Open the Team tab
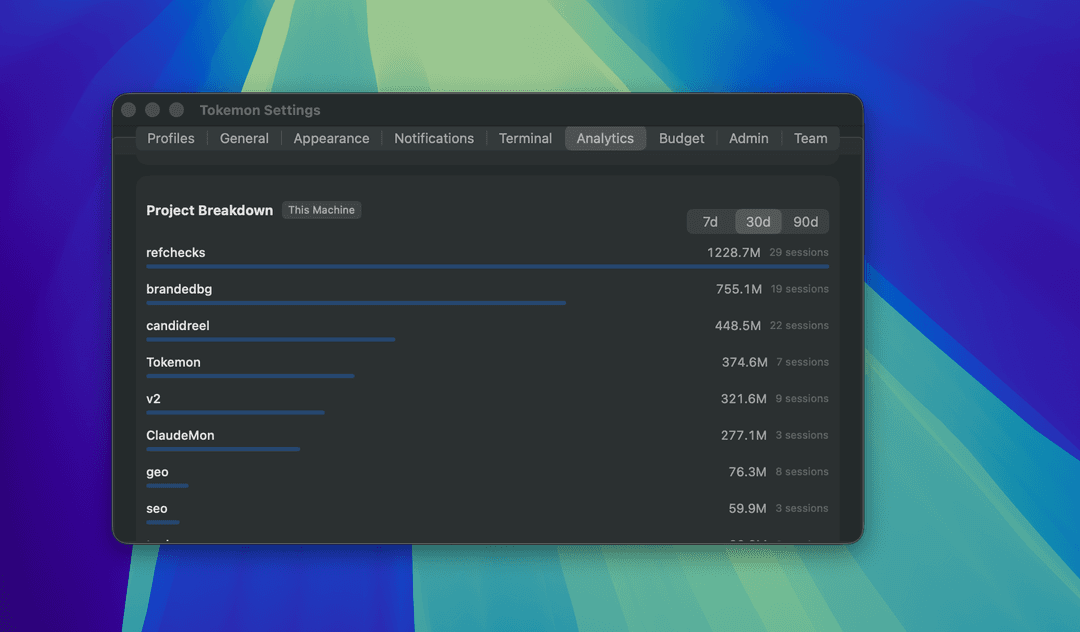This screenshot has height=632, width=1080. pyautogui.click(x=810, y=138)
